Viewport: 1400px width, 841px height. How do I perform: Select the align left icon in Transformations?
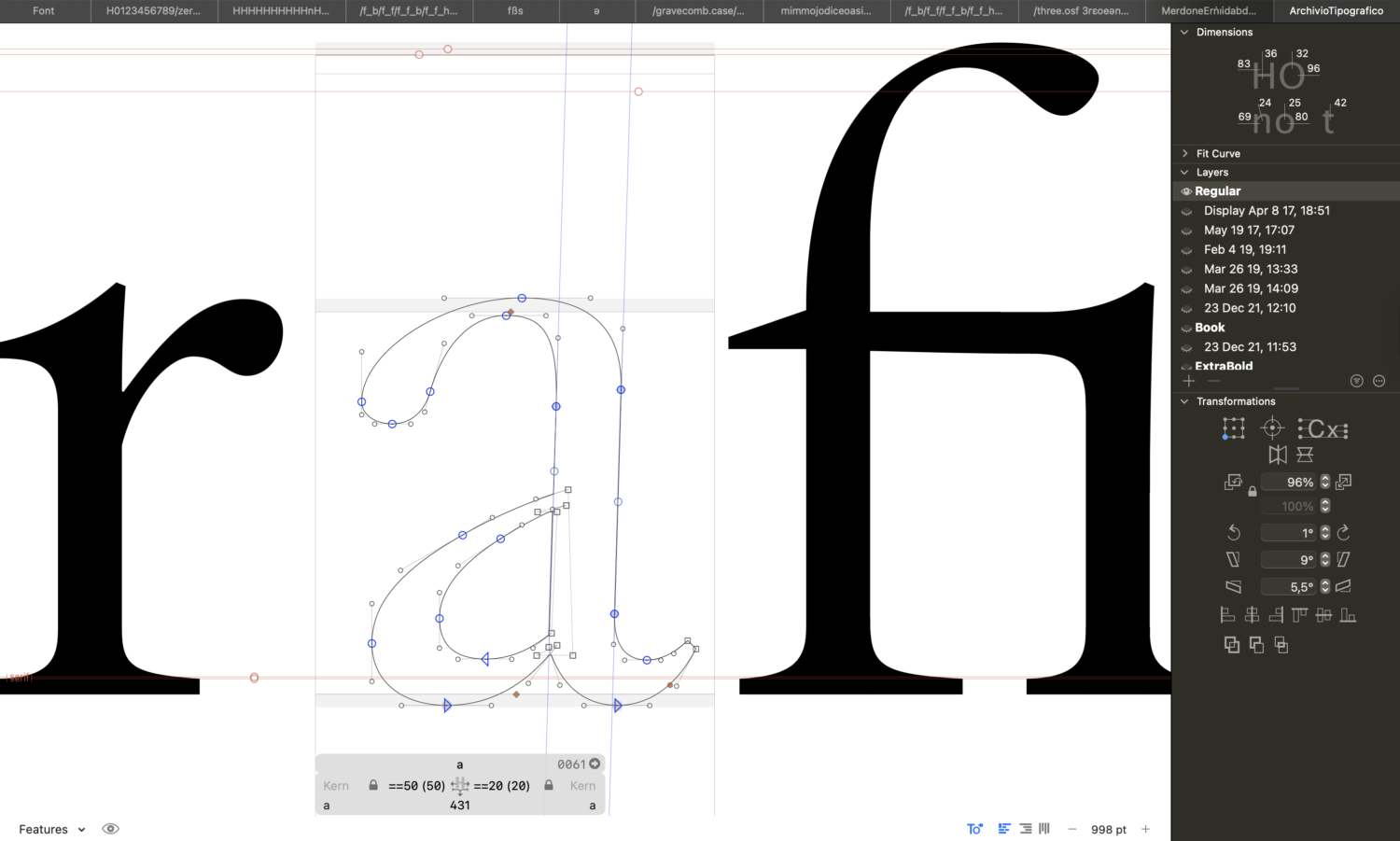click(1227, 614)
